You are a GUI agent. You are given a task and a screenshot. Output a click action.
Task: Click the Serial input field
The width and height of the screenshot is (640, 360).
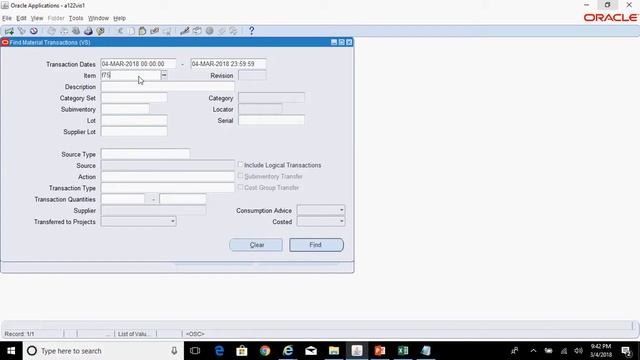271,120
